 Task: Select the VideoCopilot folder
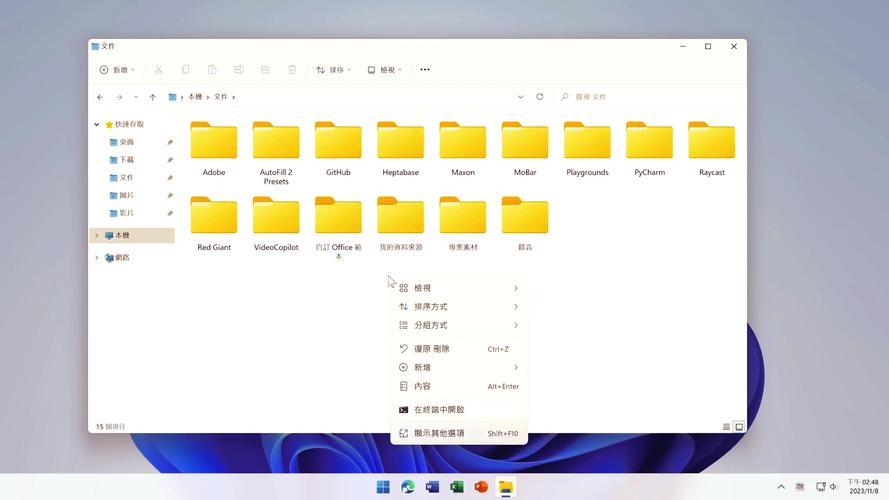[276, 223]
